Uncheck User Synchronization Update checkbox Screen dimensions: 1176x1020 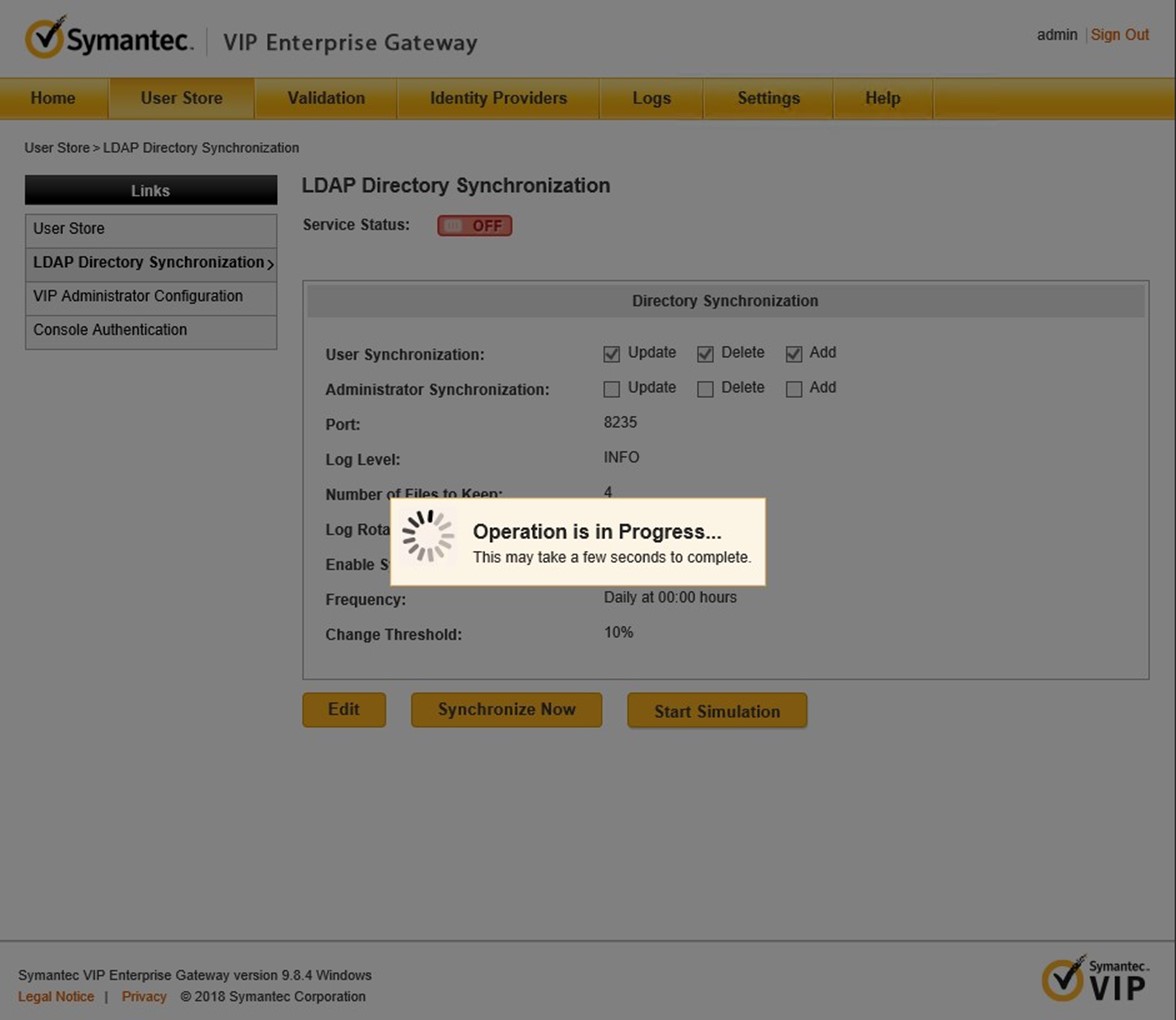[x=612, y=354]
